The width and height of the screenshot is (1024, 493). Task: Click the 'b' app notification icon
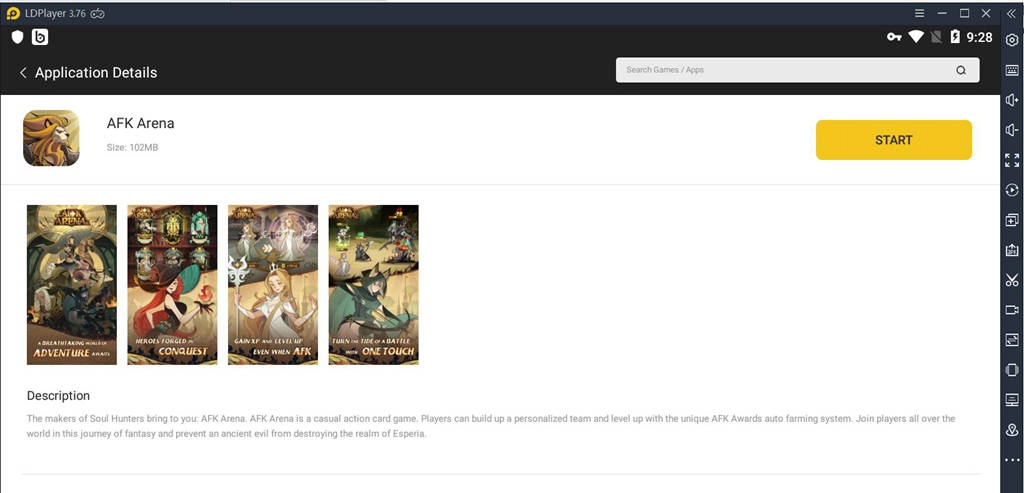pos(40,37)
